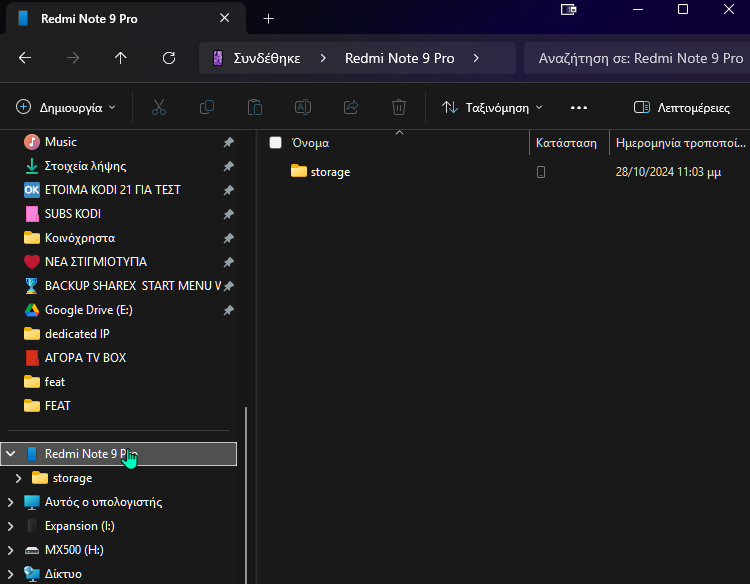Screen dimensions: 750x584
Task: Unpin SUBS KODI pin icon
Action: 229,214
